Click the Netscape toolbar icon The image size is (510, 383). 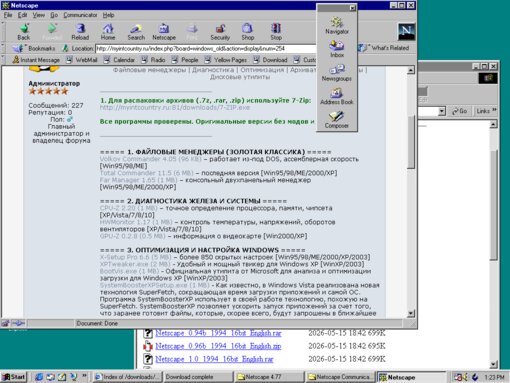coord(164,32)
